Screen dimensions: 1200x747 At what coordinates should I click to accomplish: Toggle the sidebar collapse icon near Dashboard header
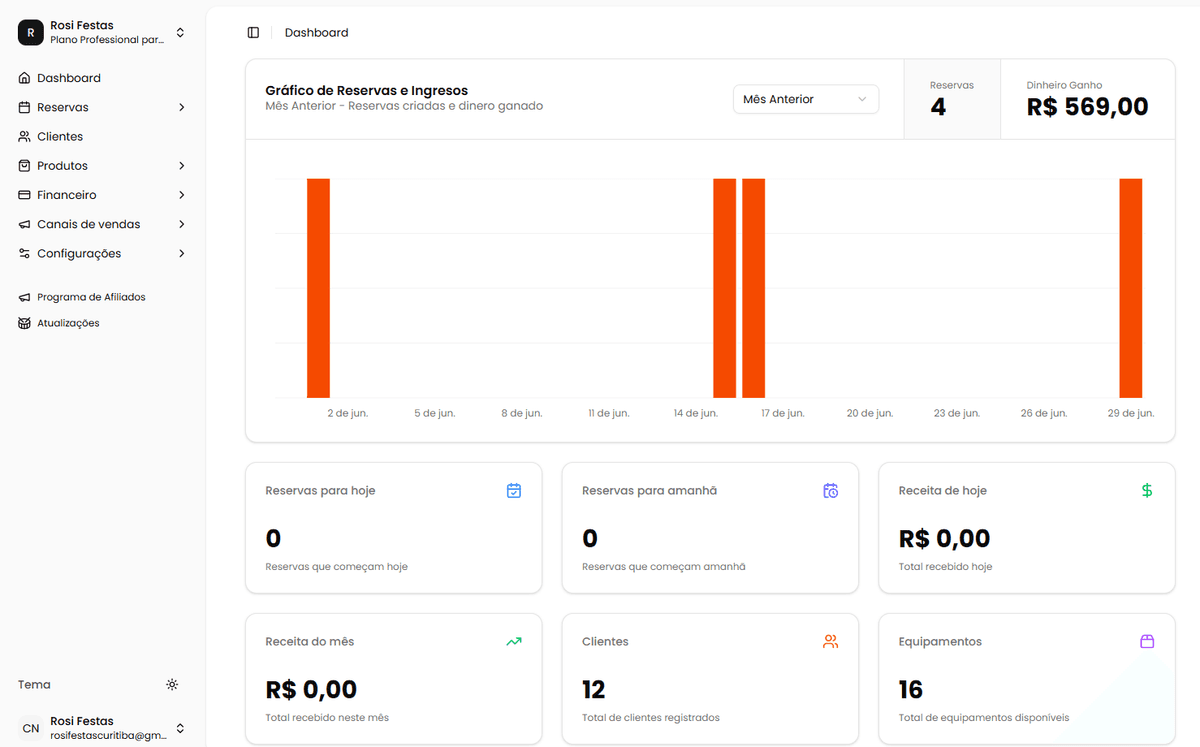(253, 32)
